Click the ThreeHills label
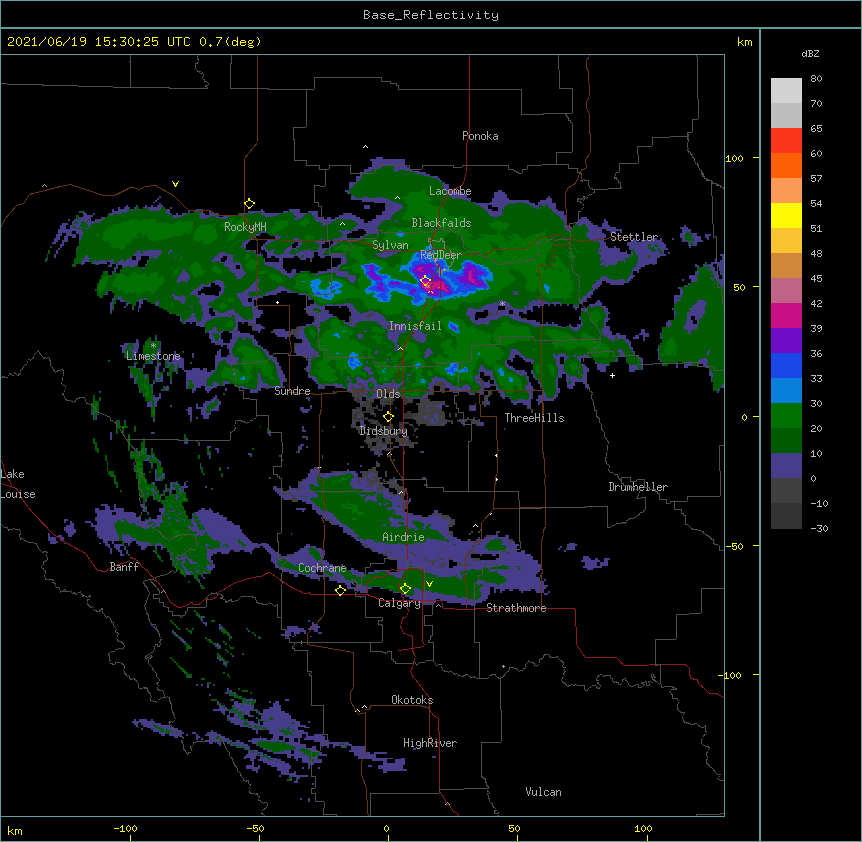 534,418
